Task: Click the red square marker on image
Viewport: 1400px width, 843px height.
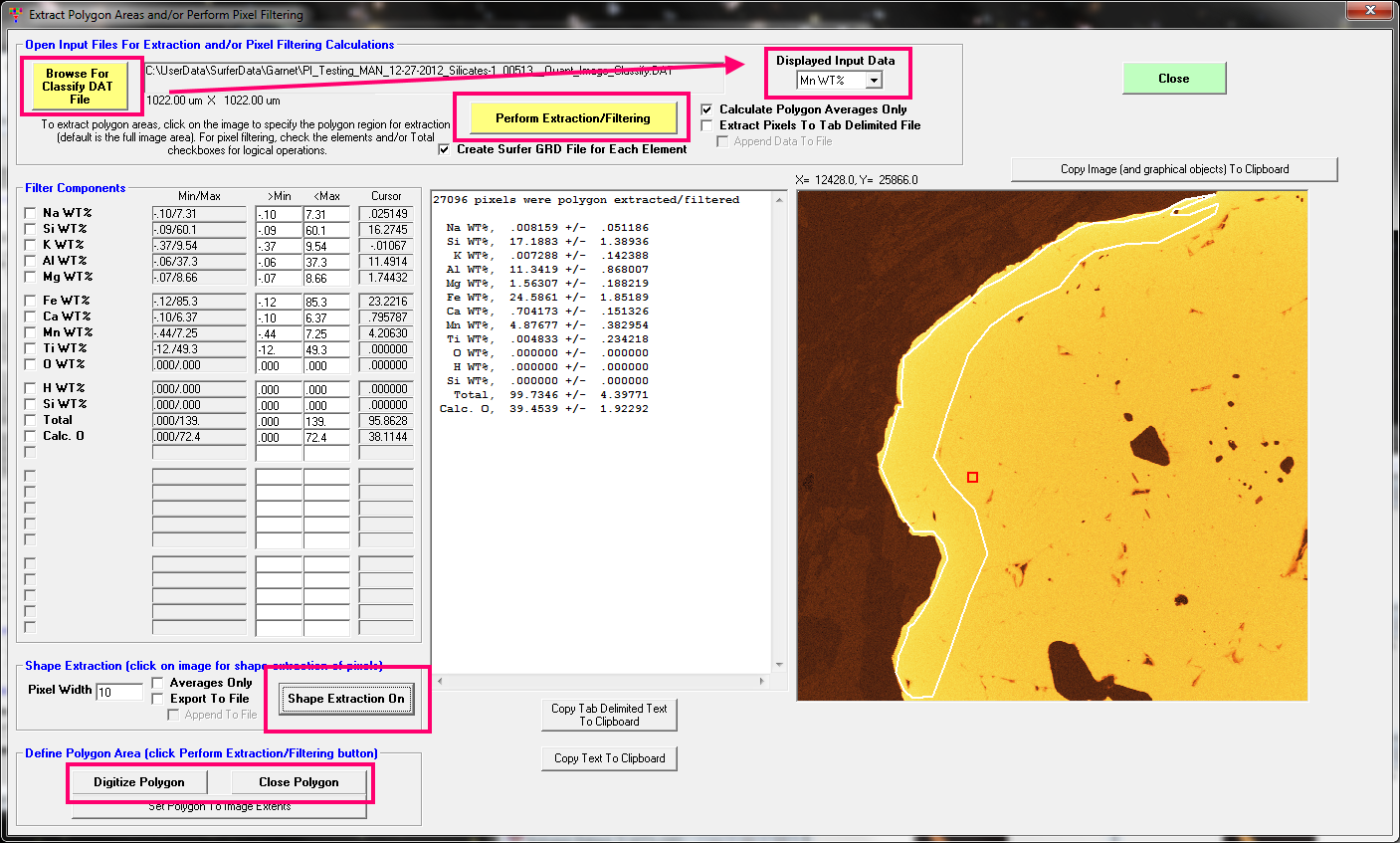Action: 972,478
